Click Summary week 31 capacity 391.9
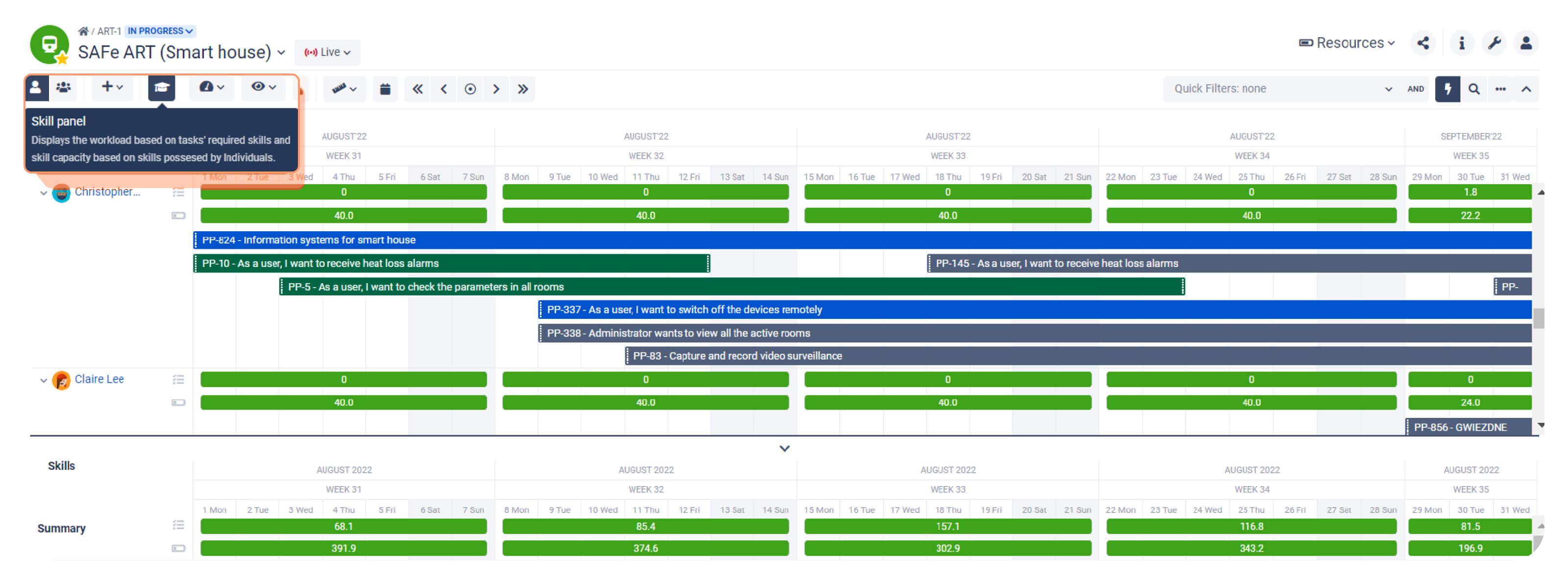 tap(343, 549)
